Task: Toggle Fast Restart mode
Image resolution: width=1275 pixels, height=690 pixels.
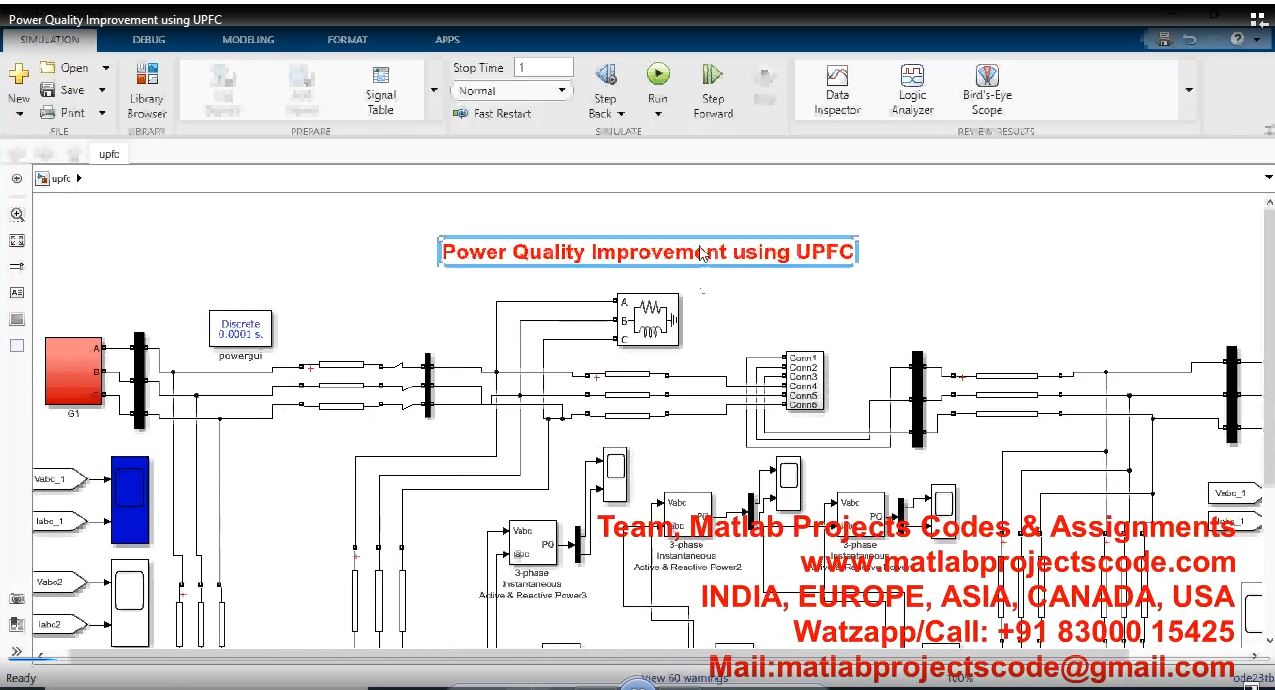Action: pos(493,114)
